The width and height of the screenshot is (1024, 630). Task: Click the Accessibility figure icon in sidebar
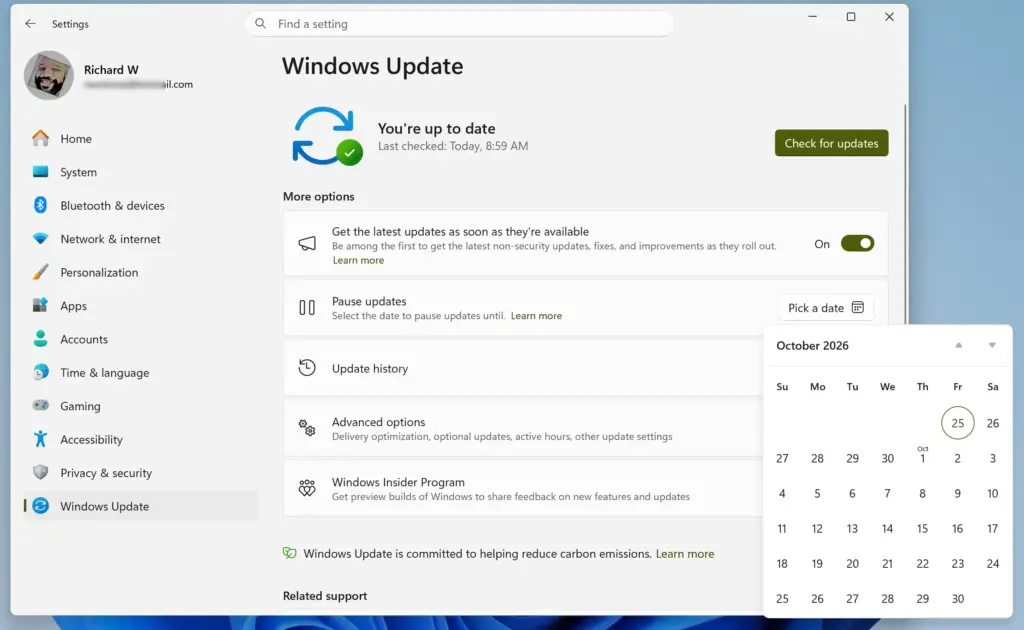click(40, 439)
